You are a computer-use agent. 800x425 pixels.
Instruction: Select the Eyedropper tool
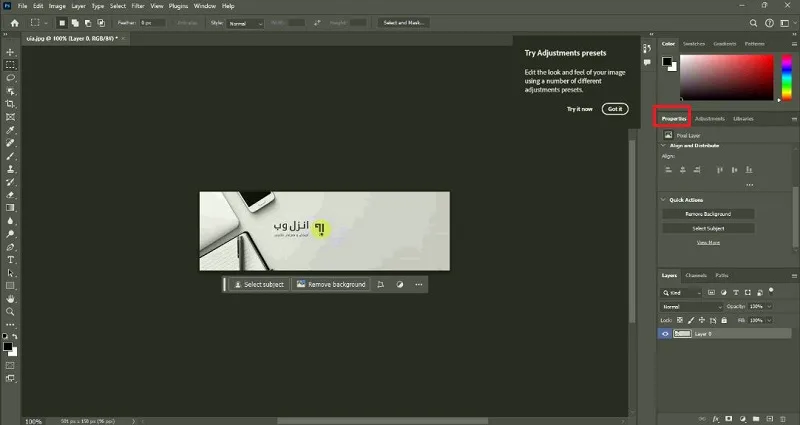10,130
